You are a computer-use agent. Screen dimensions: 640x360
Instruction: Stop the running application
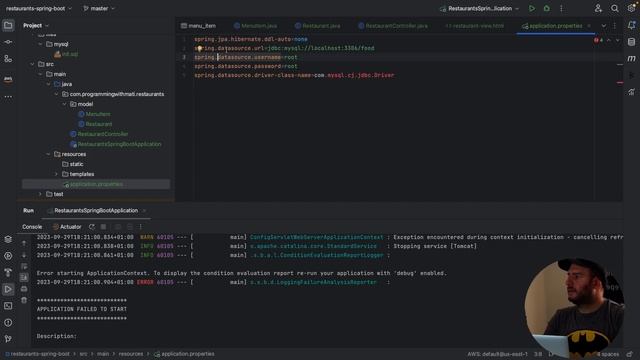104,227
